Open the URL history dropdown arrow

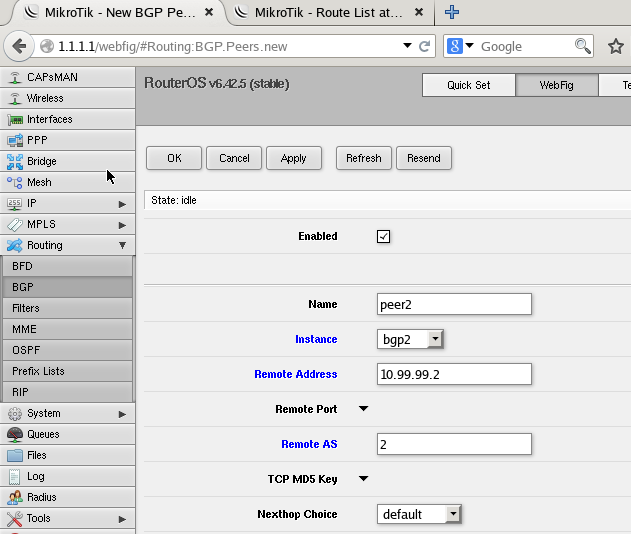click(x=407, y=45)
